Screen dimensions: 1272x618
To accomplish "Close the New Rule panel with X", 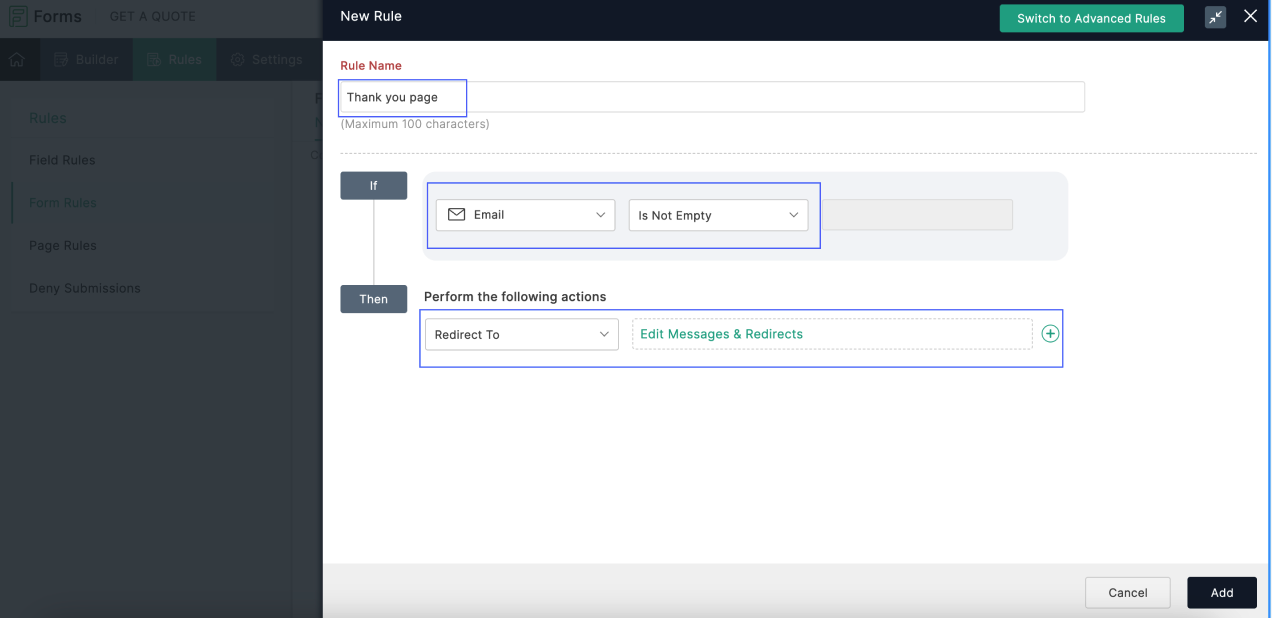I will pos(1250,17).
